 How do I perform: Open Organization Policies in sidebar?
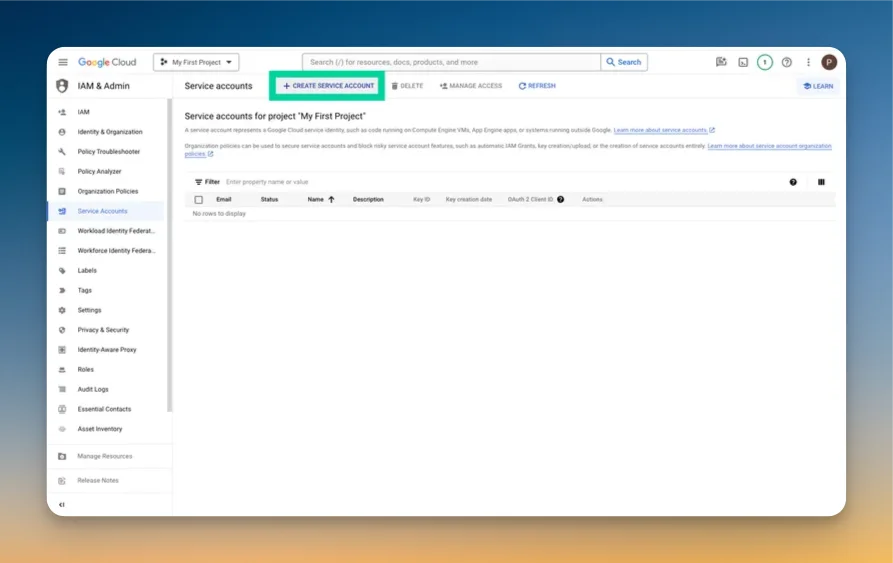click(105, 191)
